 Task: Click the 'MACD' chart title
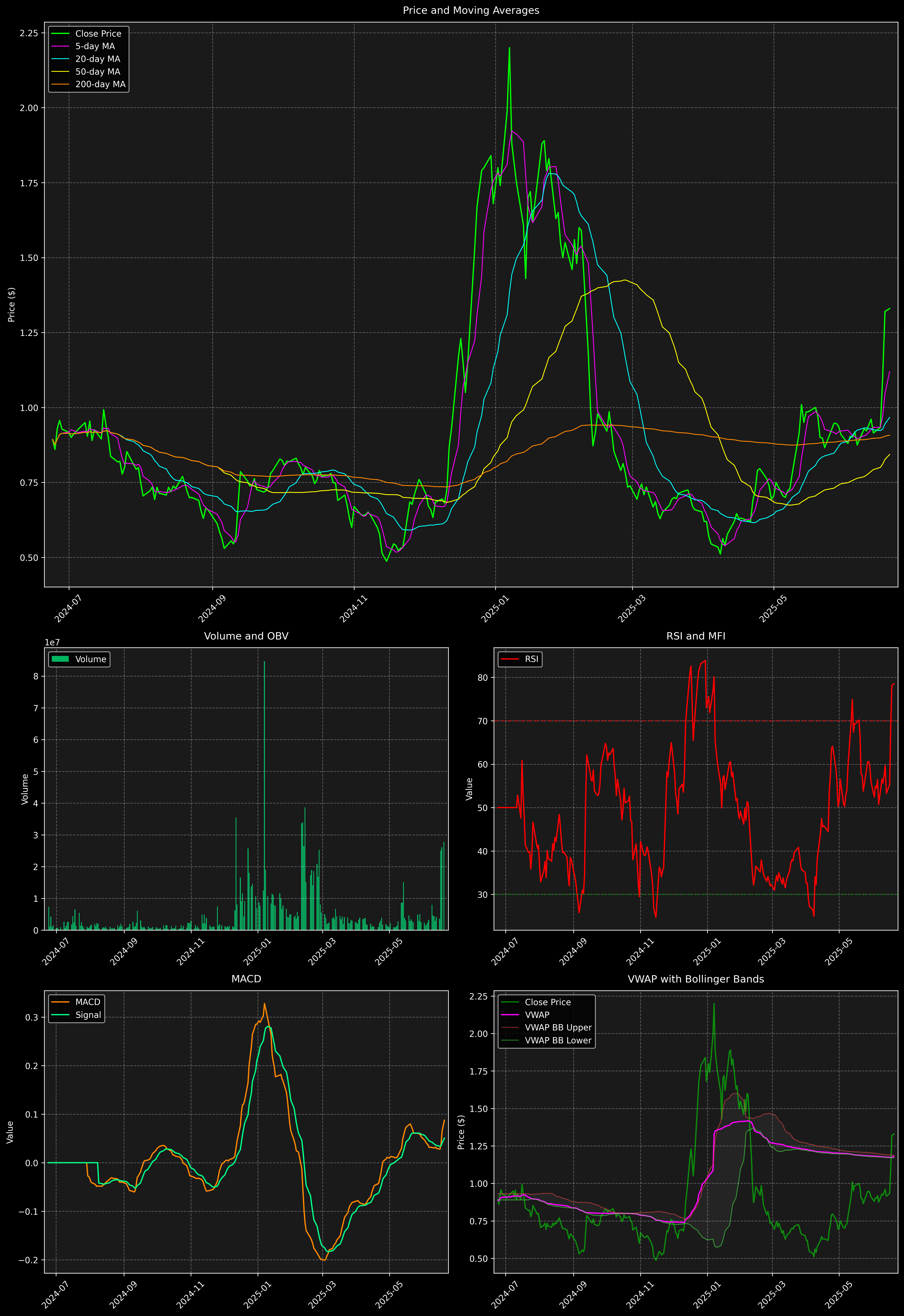coord(246,979)
